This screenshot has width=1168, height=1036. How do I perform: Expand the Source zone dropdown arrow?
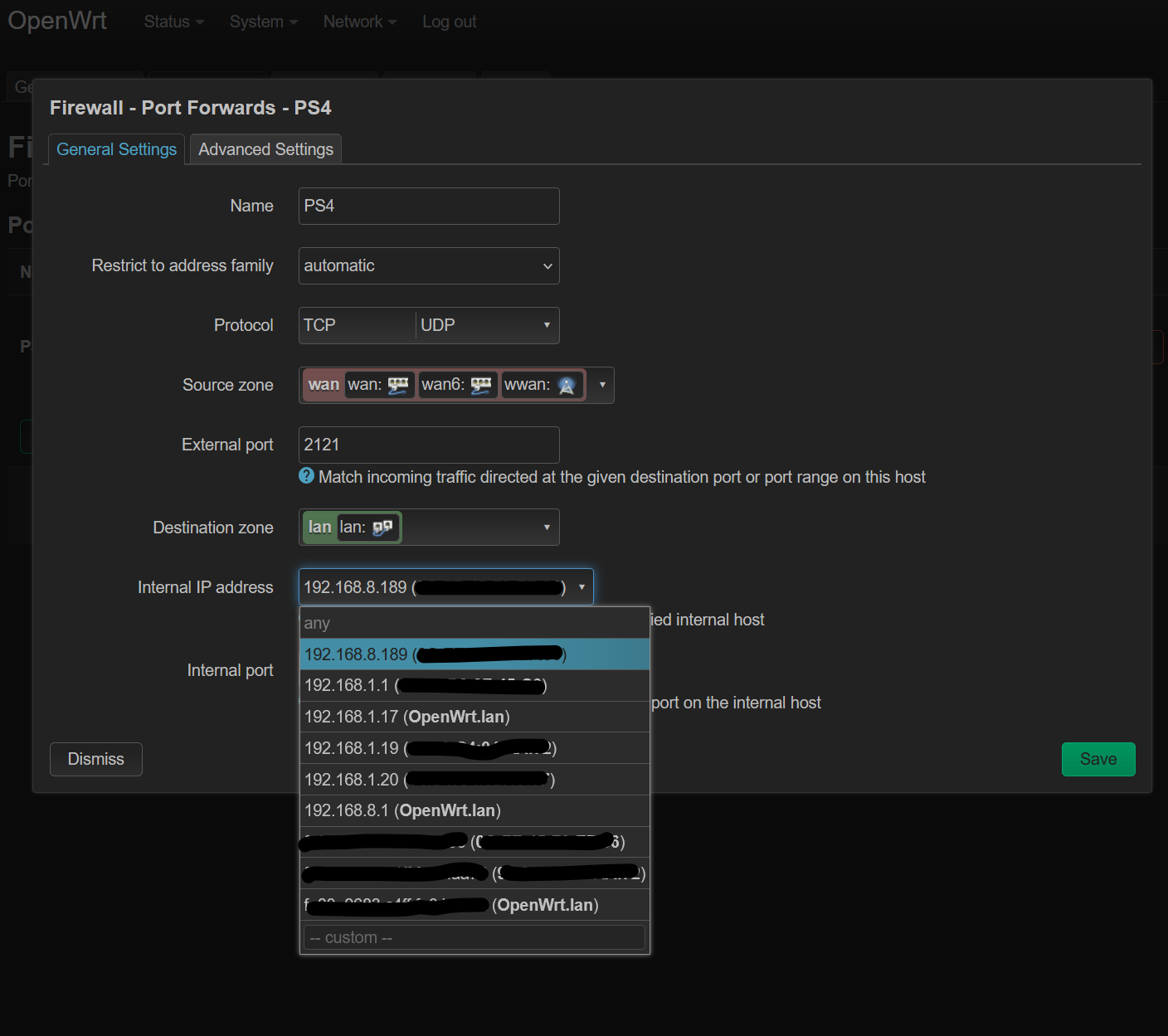[x=602, y=385]
